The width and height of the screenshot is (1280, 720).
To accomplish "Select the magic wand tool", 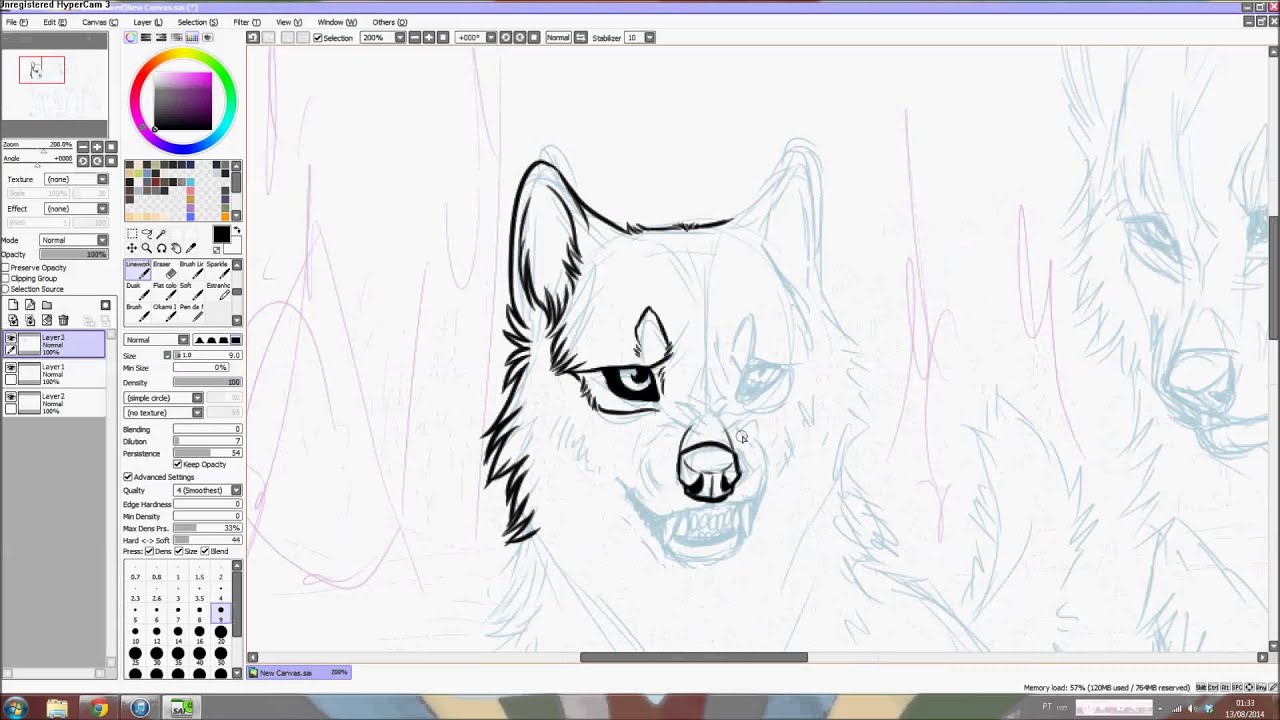I will click(x=162, y=234).
